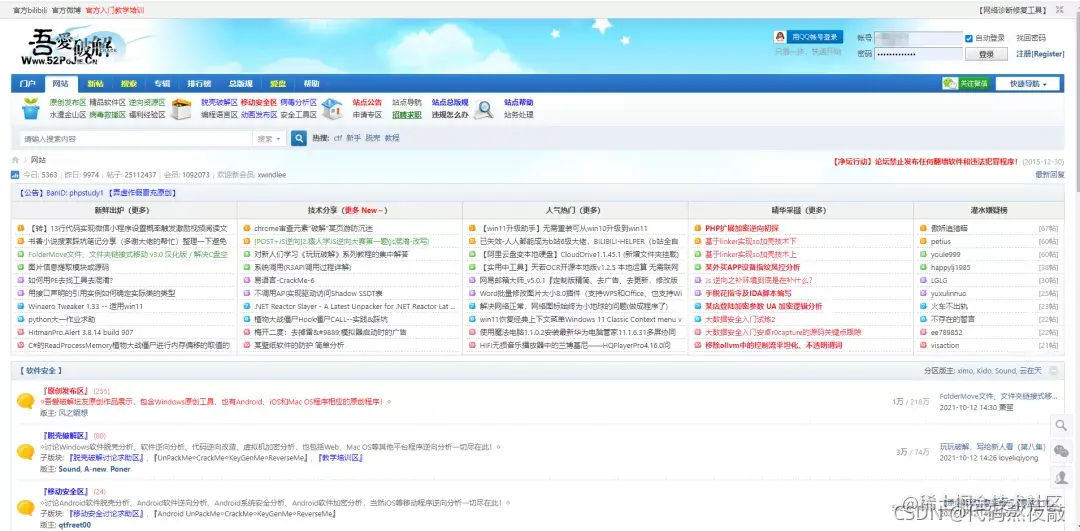Click the open box section icon
The height and width of the screenshot is (531, 1080).
181,109
